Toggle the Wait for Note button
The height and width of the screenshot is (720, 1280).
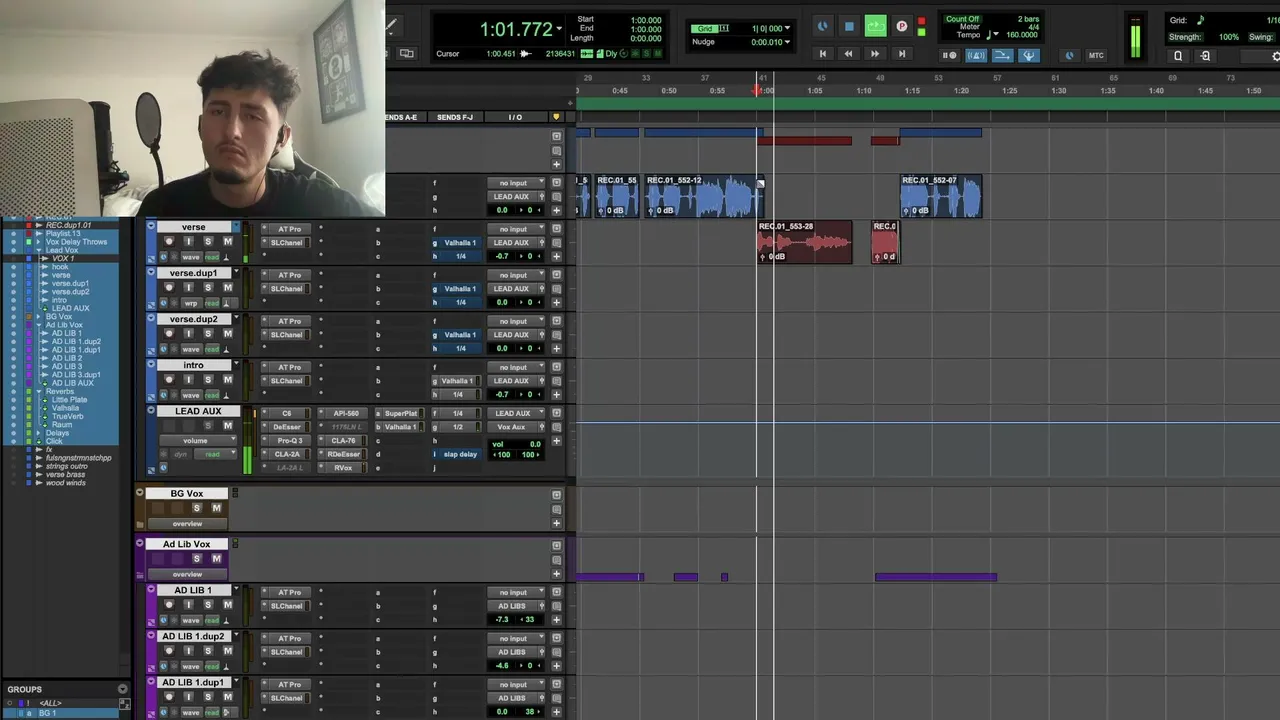tap(949, 55)
